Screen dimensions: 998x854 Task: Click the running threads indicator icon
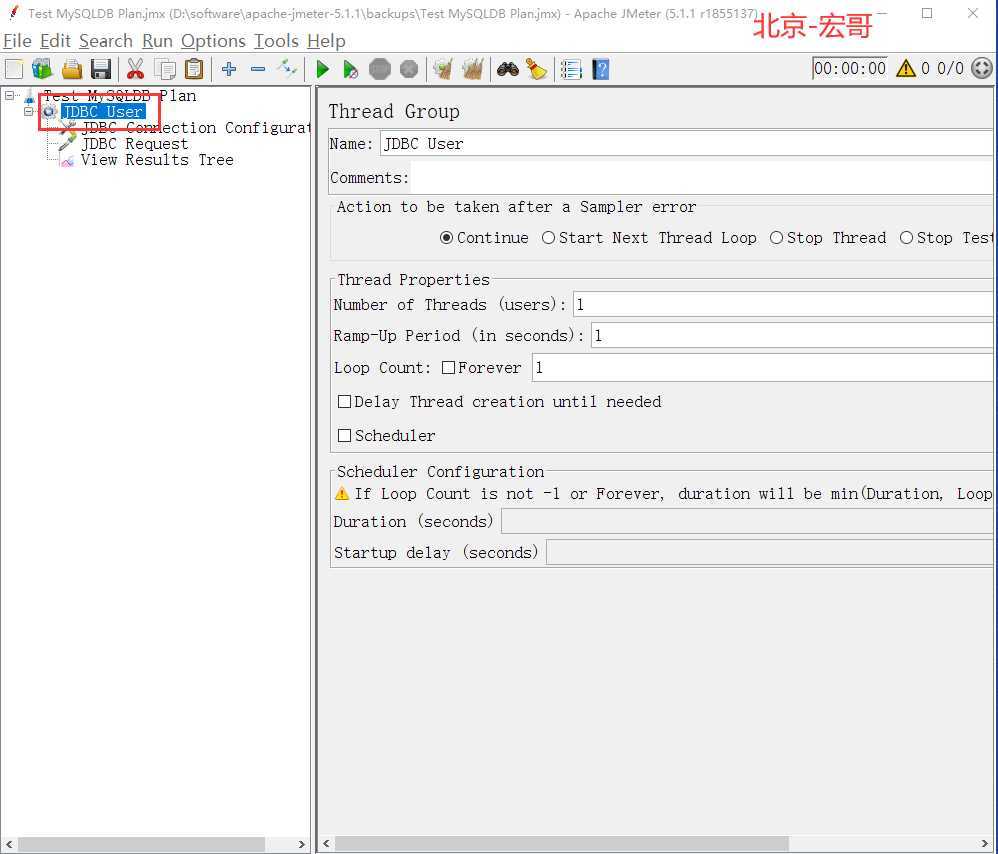tap(982, 68)
